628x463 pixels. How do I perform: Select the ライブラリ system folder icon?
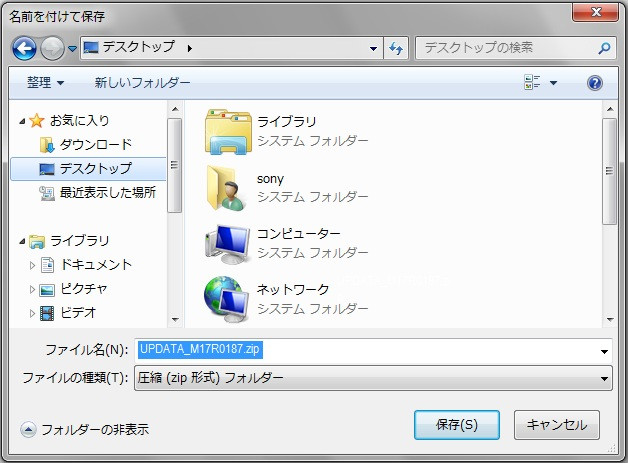pos(226,131)
